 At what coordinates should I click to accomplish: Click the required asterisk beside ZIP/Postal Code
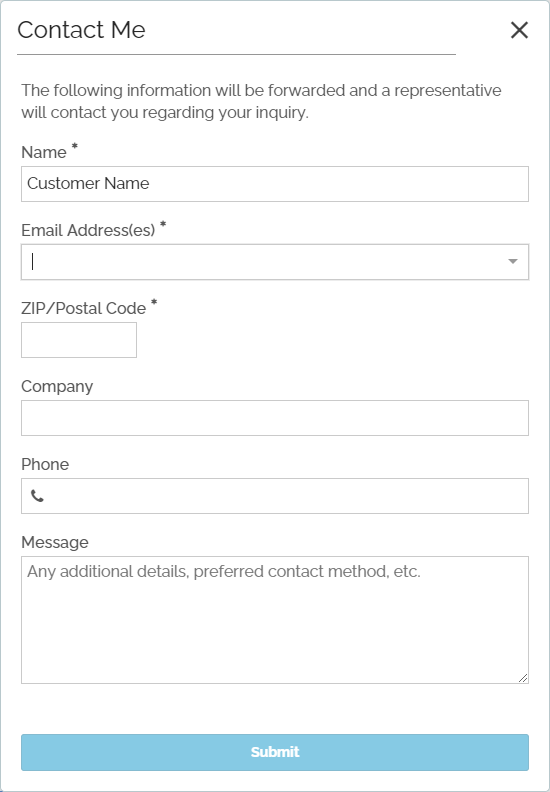tap(154, 302)
